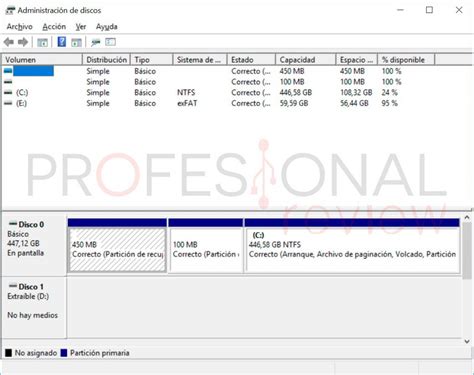Click the action pane toolbar icon next to Help
Image resolution: width=474 pixels, height=375 pixels.
click(x=76, y=42)
